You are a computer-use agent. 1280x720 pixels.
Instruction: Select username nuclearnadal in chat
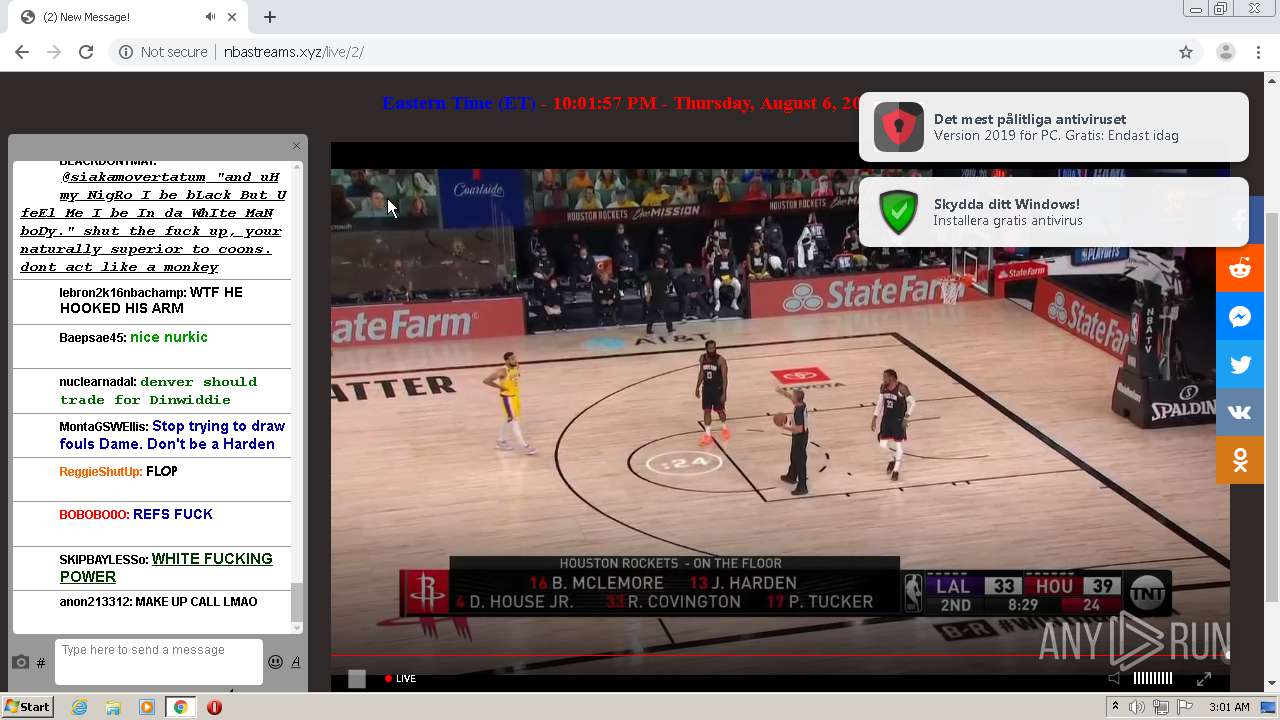coord(97,382)
